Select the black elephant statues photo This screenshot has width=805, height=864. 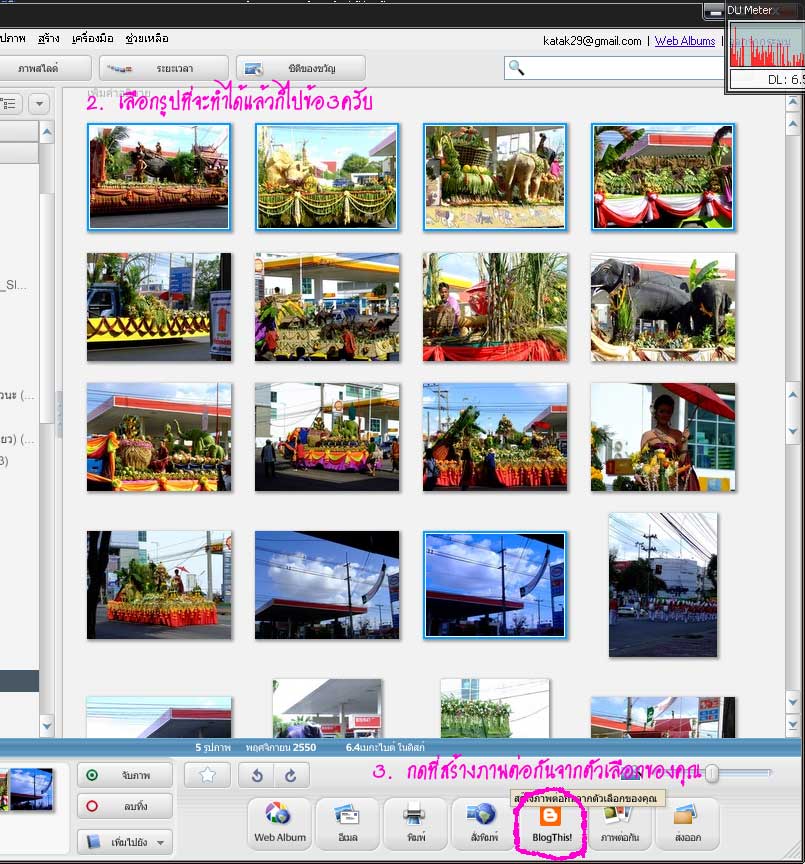pyautogui.click(x=663, y=307)
